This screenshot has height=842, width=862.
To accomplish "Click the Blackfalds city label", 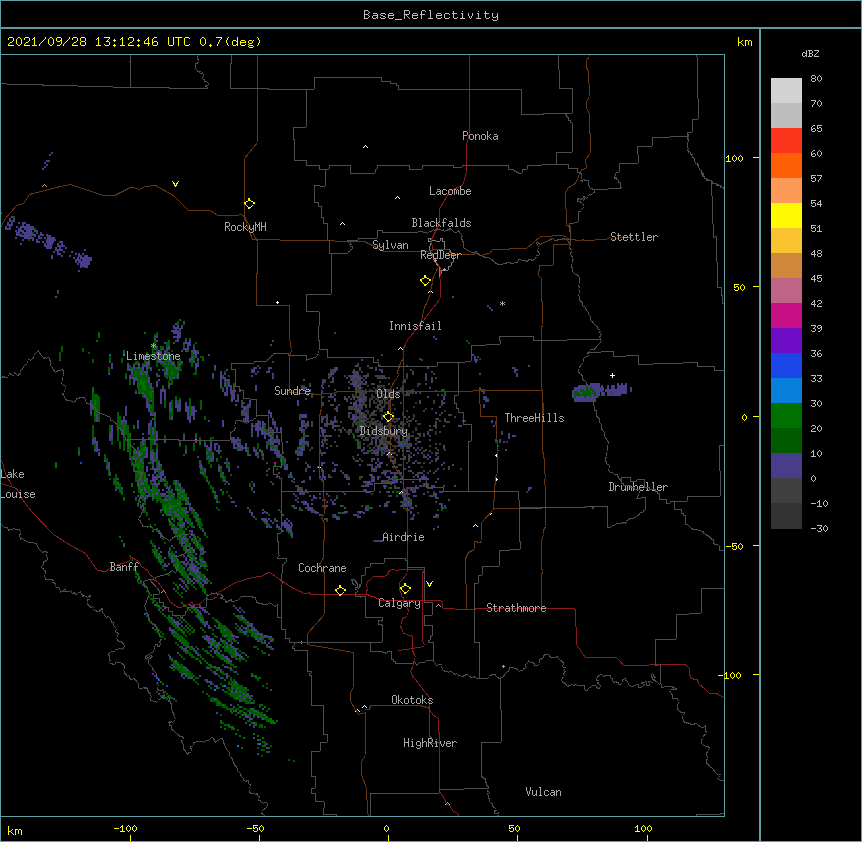I will coord(441,223).
